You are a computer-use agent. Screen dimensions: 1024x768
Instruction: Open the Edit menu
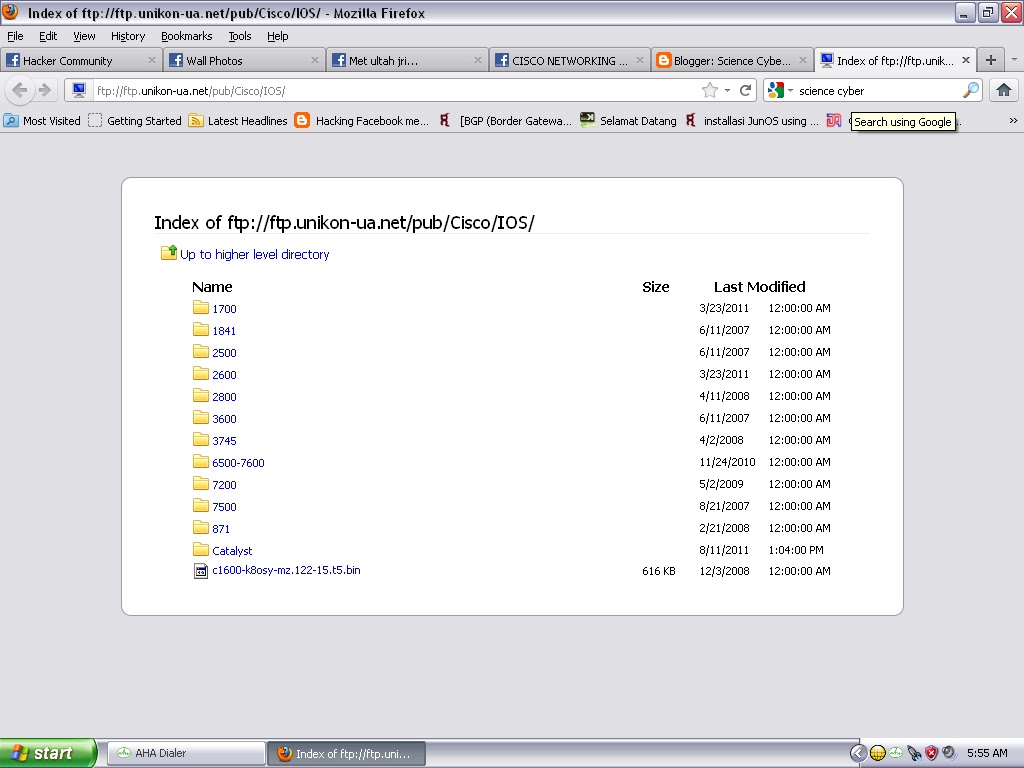click(48, 36)
